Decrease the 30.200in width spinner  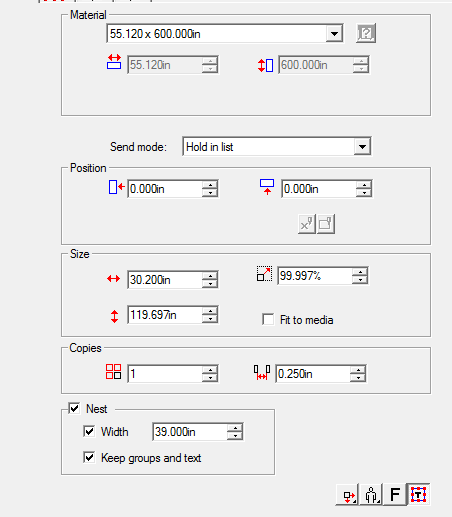coord(210,284)
